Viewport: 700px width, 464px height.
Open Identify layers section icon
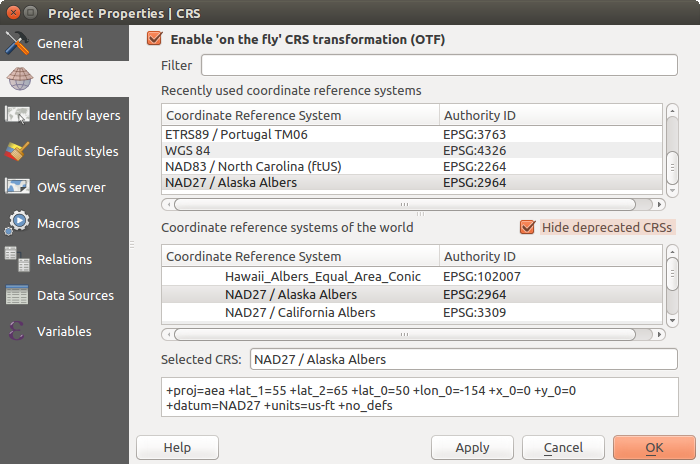coord(17,116)
